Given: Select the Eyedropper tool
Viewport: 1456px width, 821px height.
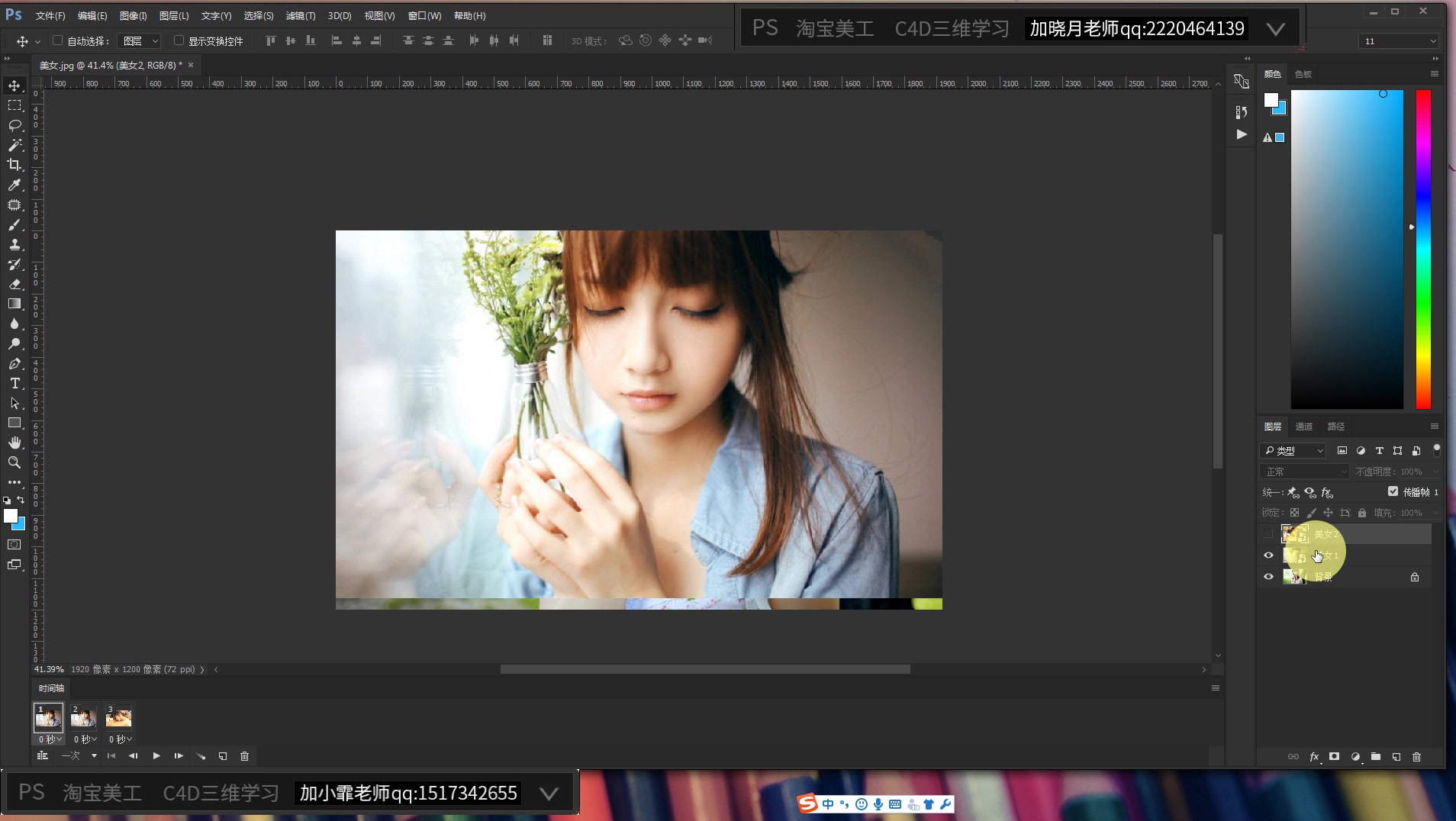Looking at the screenshot, I should pyautogui.click(x=14, y=185).
